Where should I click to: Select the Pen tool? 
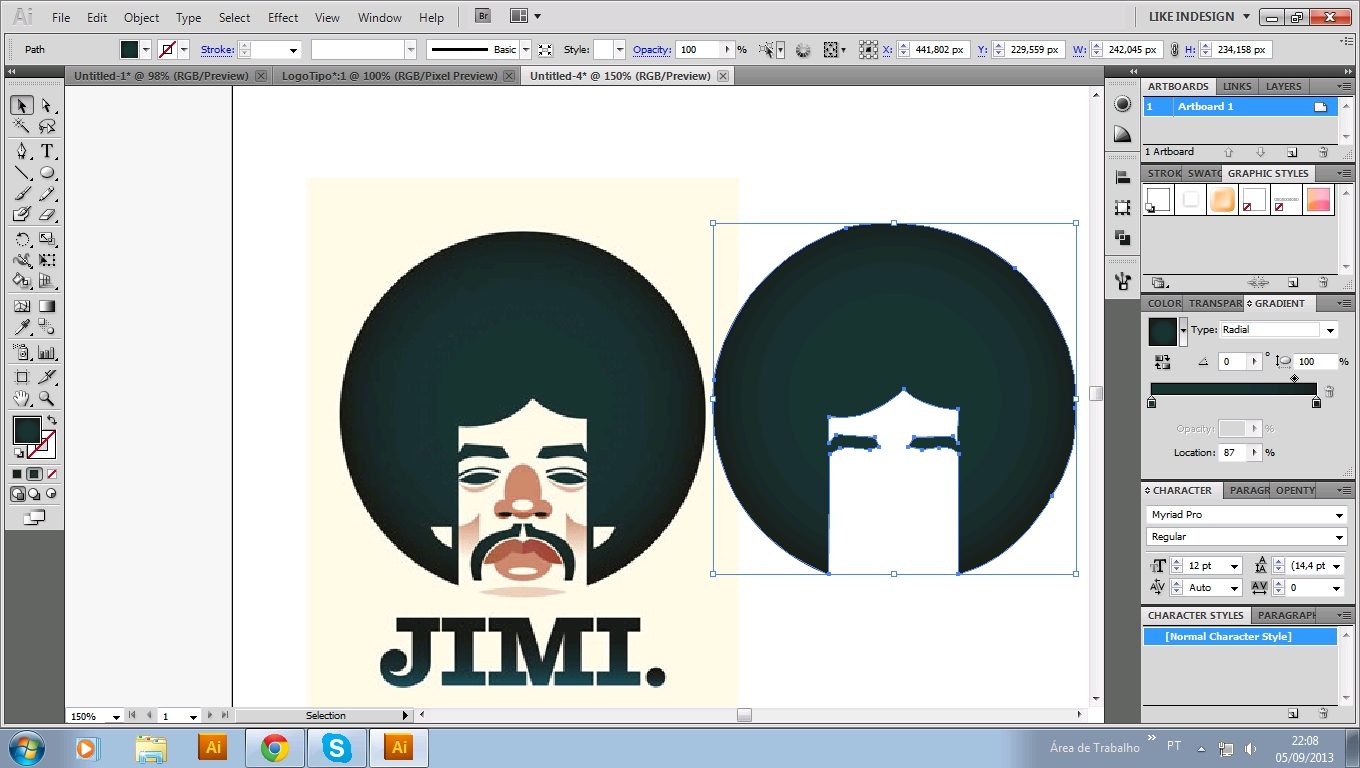(21, 151)
